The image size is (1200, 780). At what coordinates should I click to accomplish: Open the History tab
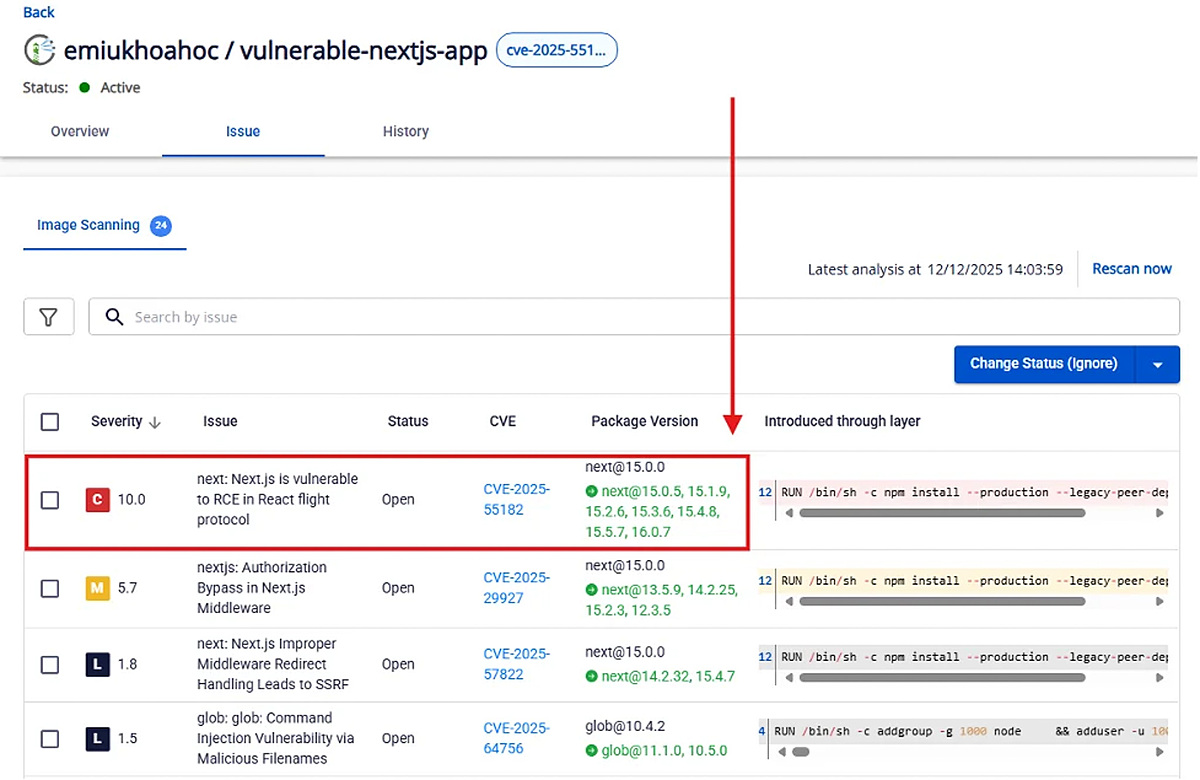(405, 132)
